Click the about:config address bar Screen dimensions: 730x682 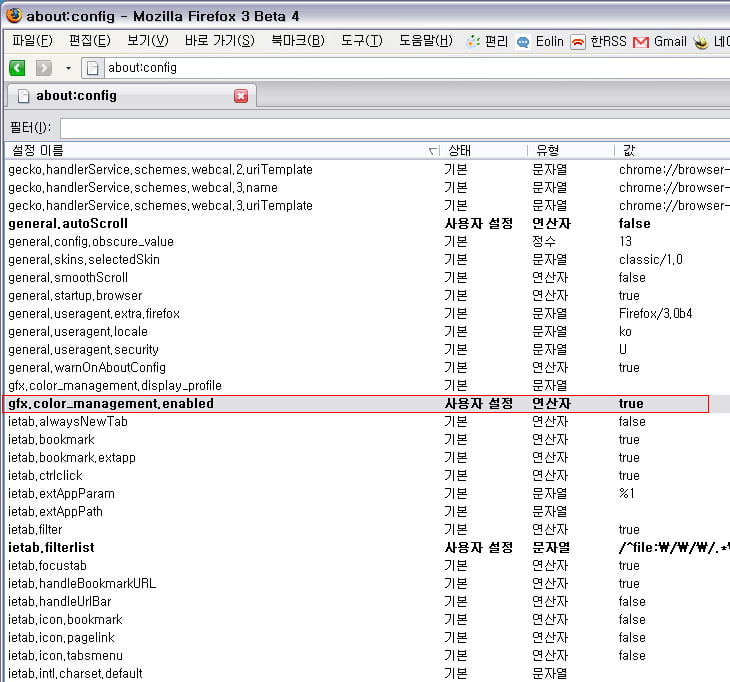[400, 68]
